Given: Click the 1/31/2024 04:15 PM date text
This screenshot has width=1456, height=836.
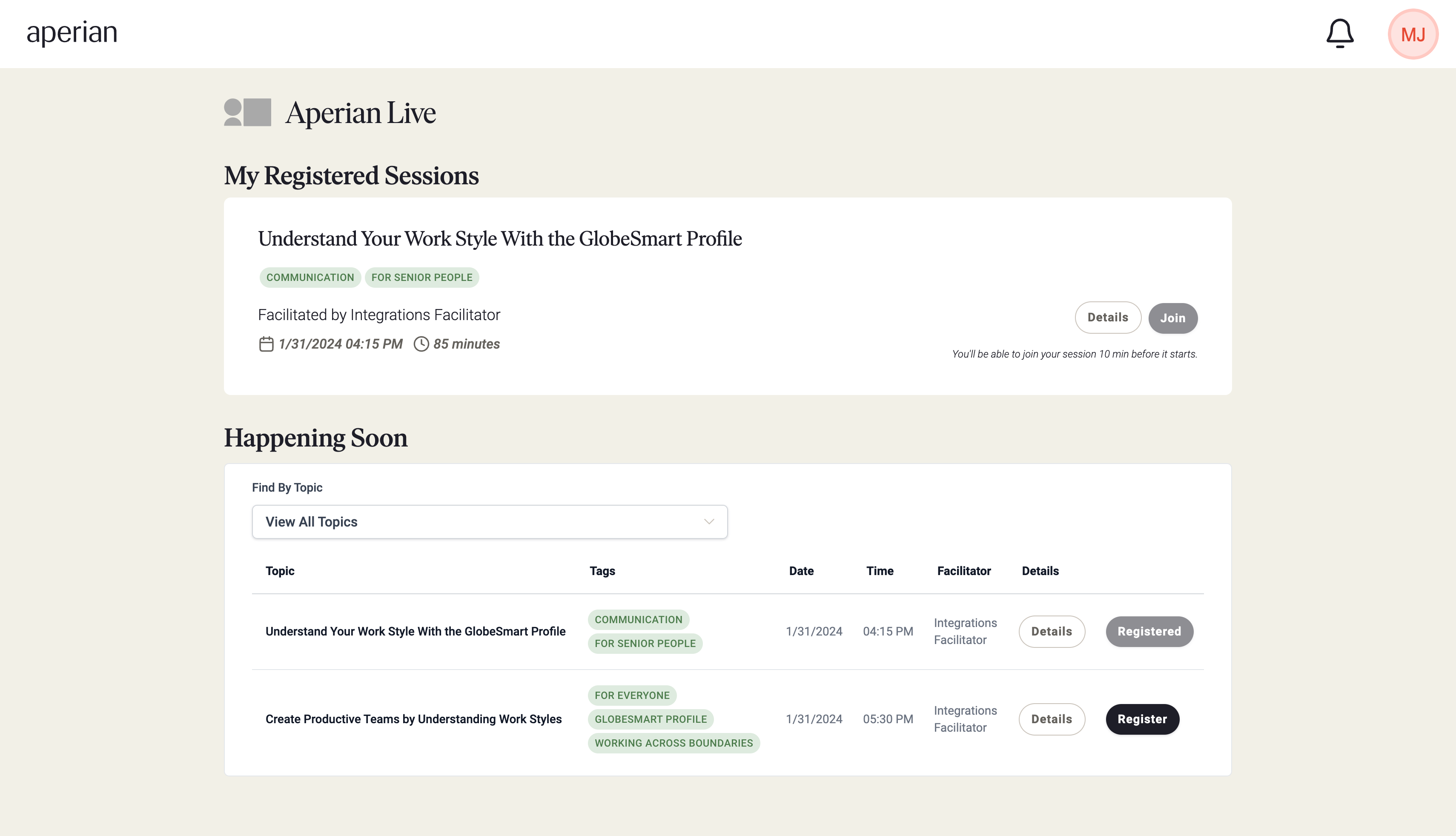Looking at the screenshot, I should point(341,344).
